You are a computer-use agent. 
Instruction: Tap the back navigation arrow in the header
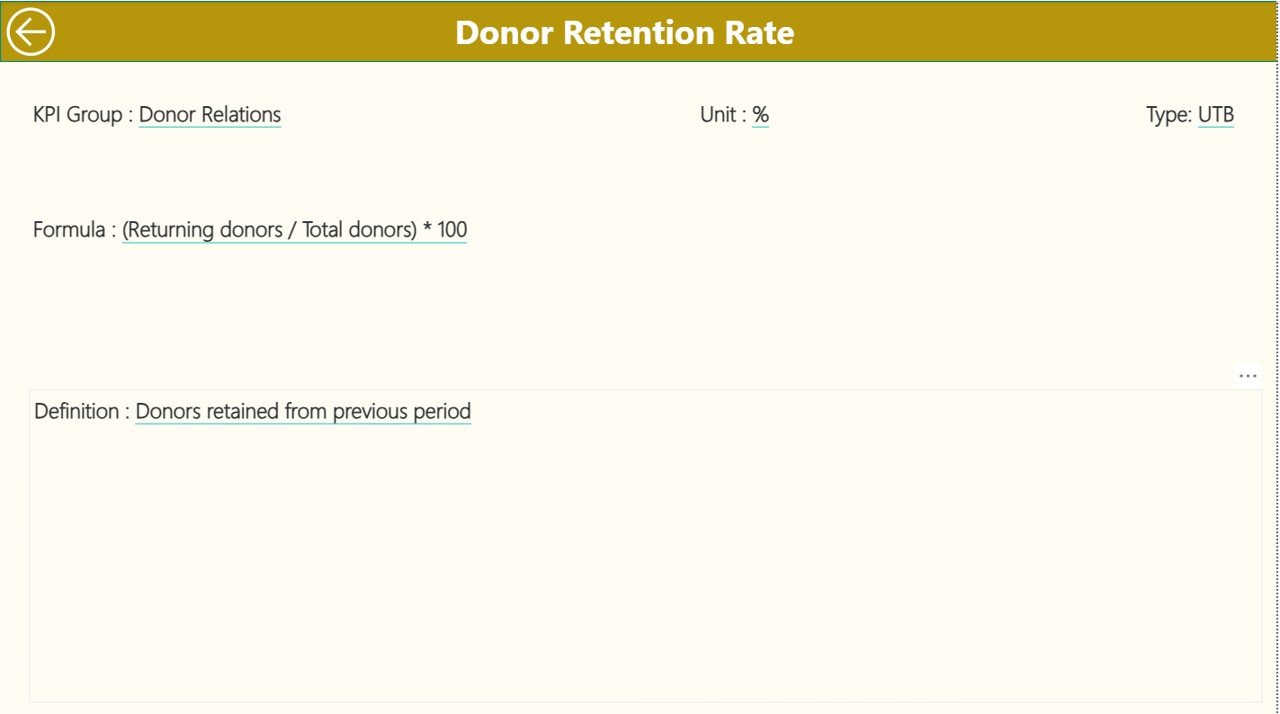click(x=31, y=31)
